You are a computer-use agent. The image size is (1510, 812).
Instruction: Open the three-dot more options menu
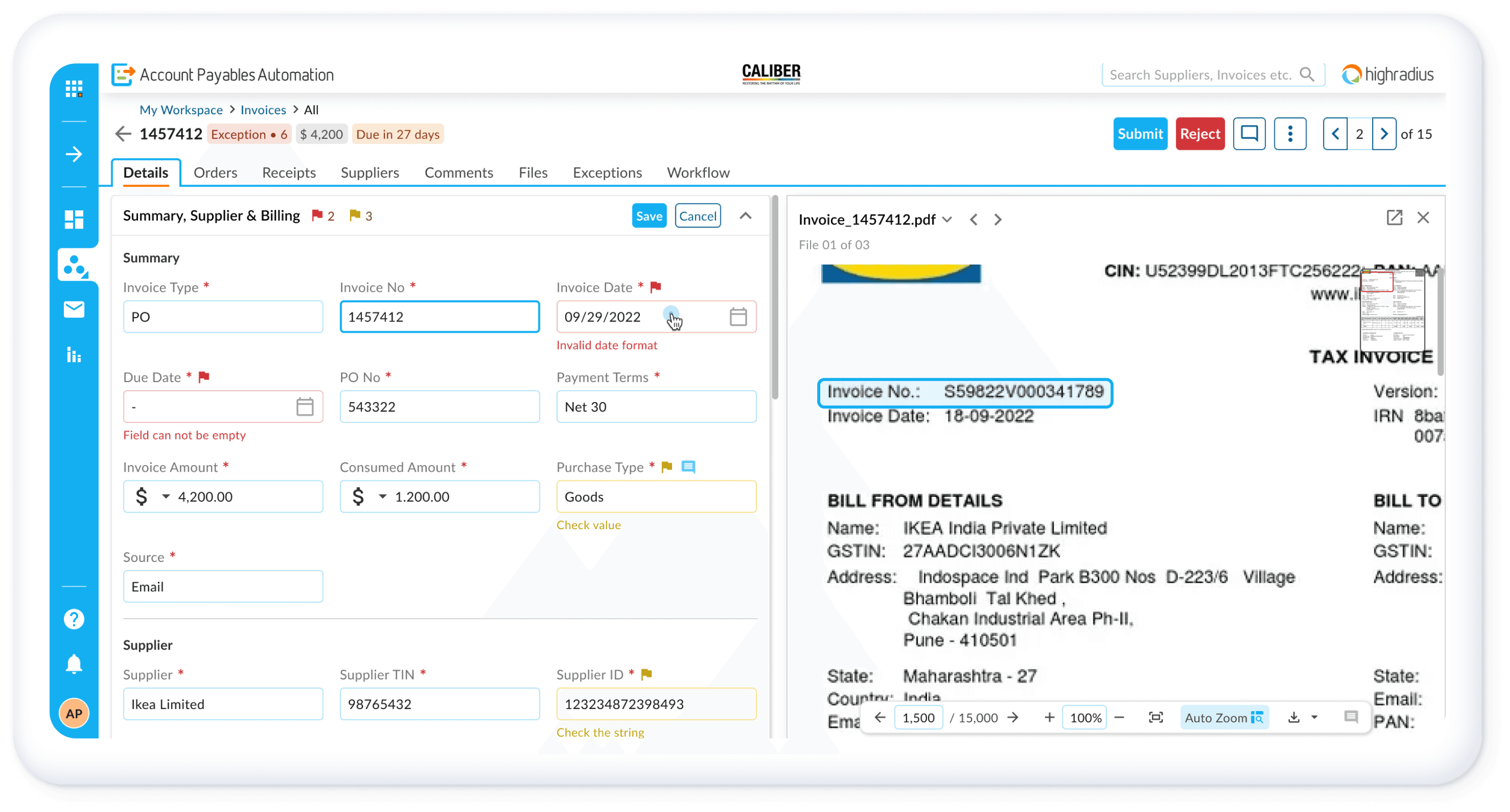click(x=1290, y=134)
